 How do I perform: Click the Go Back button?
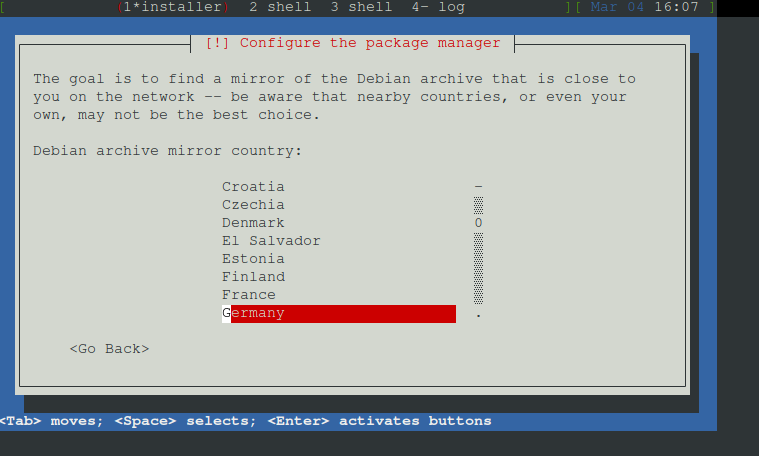pyautogui.click(x=109, y=349)
